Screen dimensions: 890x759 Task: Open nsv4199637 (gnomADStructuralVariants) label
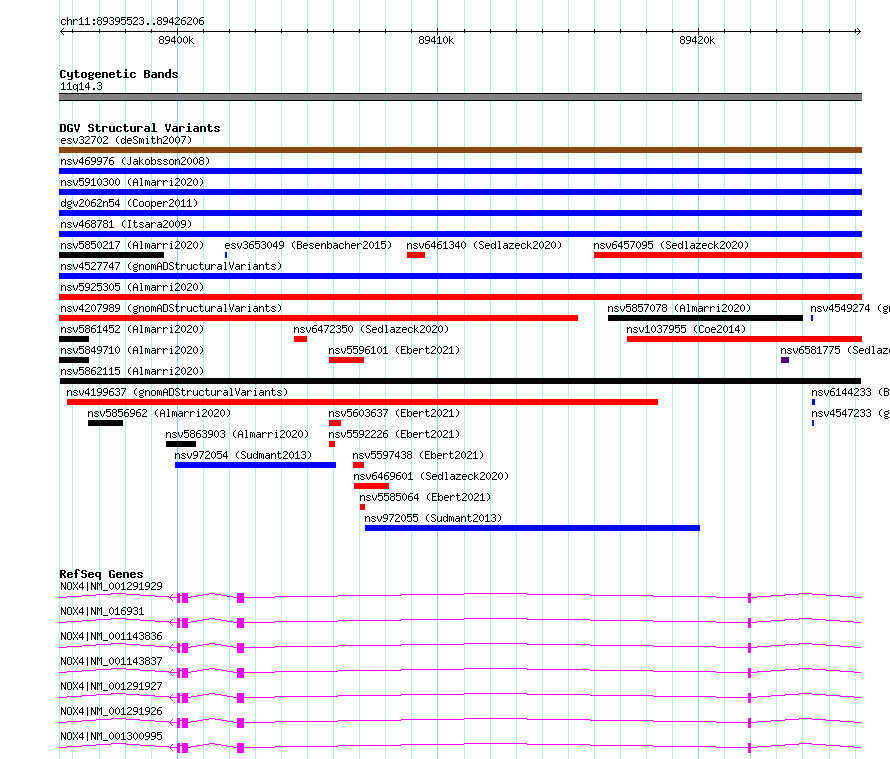click(177, 392)
